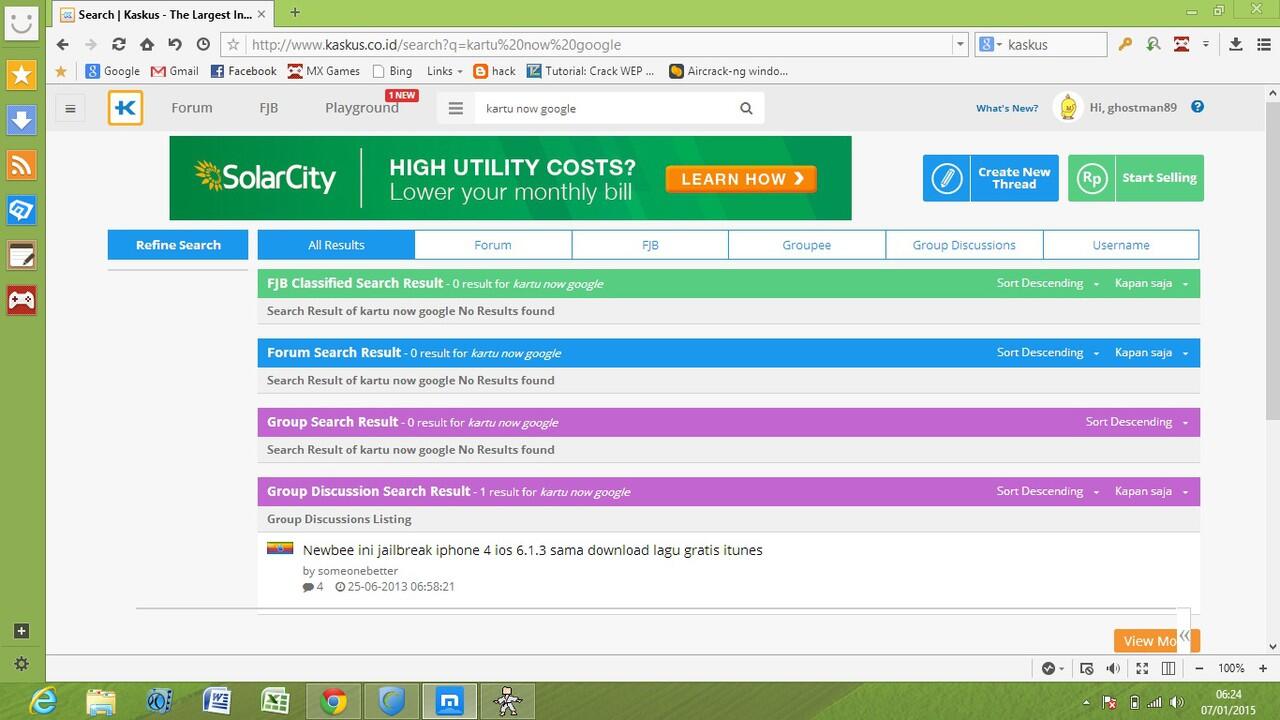1280x720 pixels.
Task: Open the What's New? link
Action: tap(1007, 108)
